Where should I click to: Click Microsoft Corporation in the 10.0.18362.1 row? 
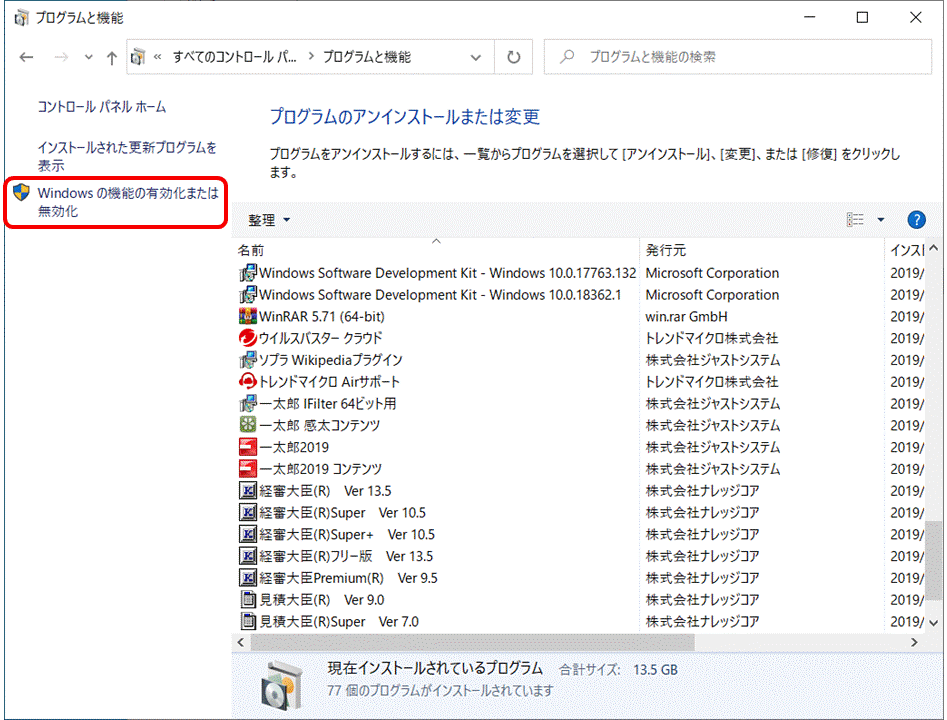712,295
